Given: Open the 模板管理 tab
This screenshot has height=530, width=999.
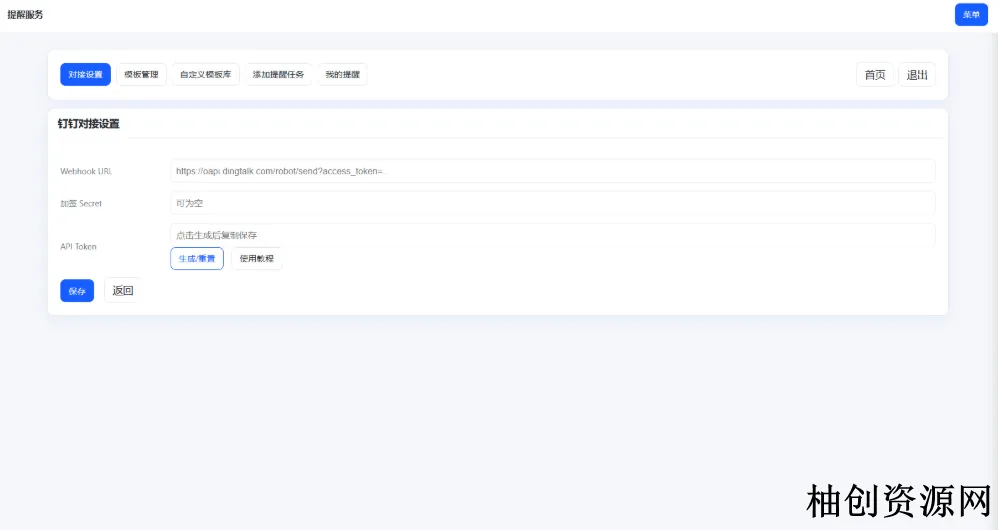Looking at the screenshot, I should click(x=141, y=75).
